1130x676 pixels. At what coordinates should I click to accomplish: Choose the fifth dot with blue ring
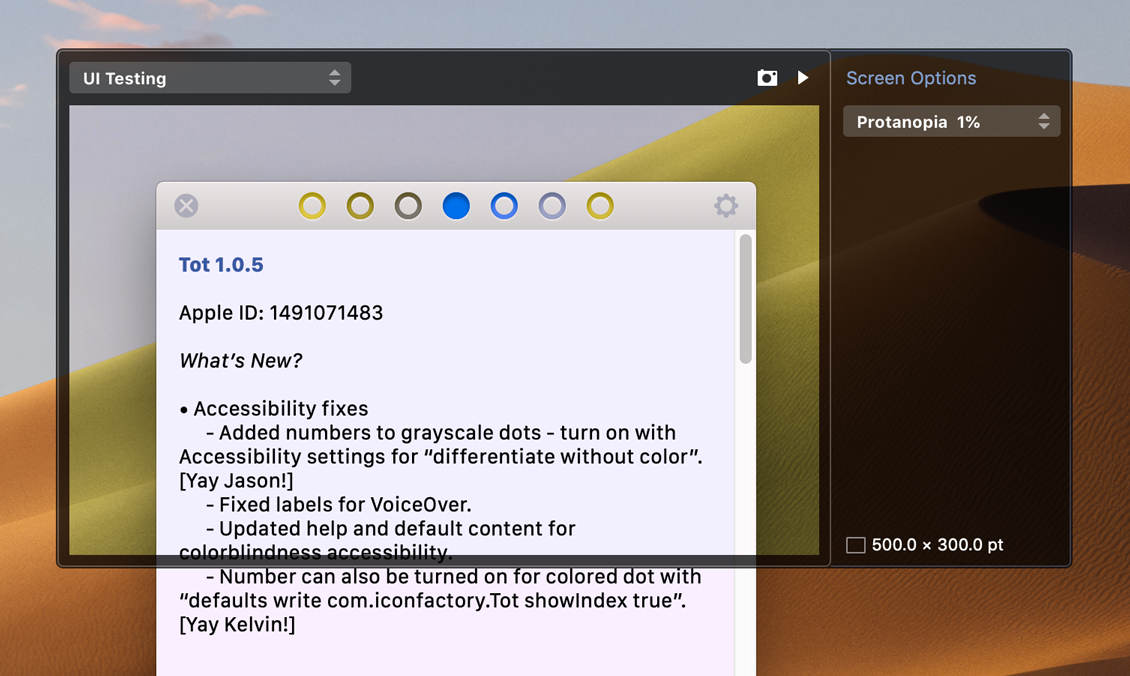pos(504,206)
